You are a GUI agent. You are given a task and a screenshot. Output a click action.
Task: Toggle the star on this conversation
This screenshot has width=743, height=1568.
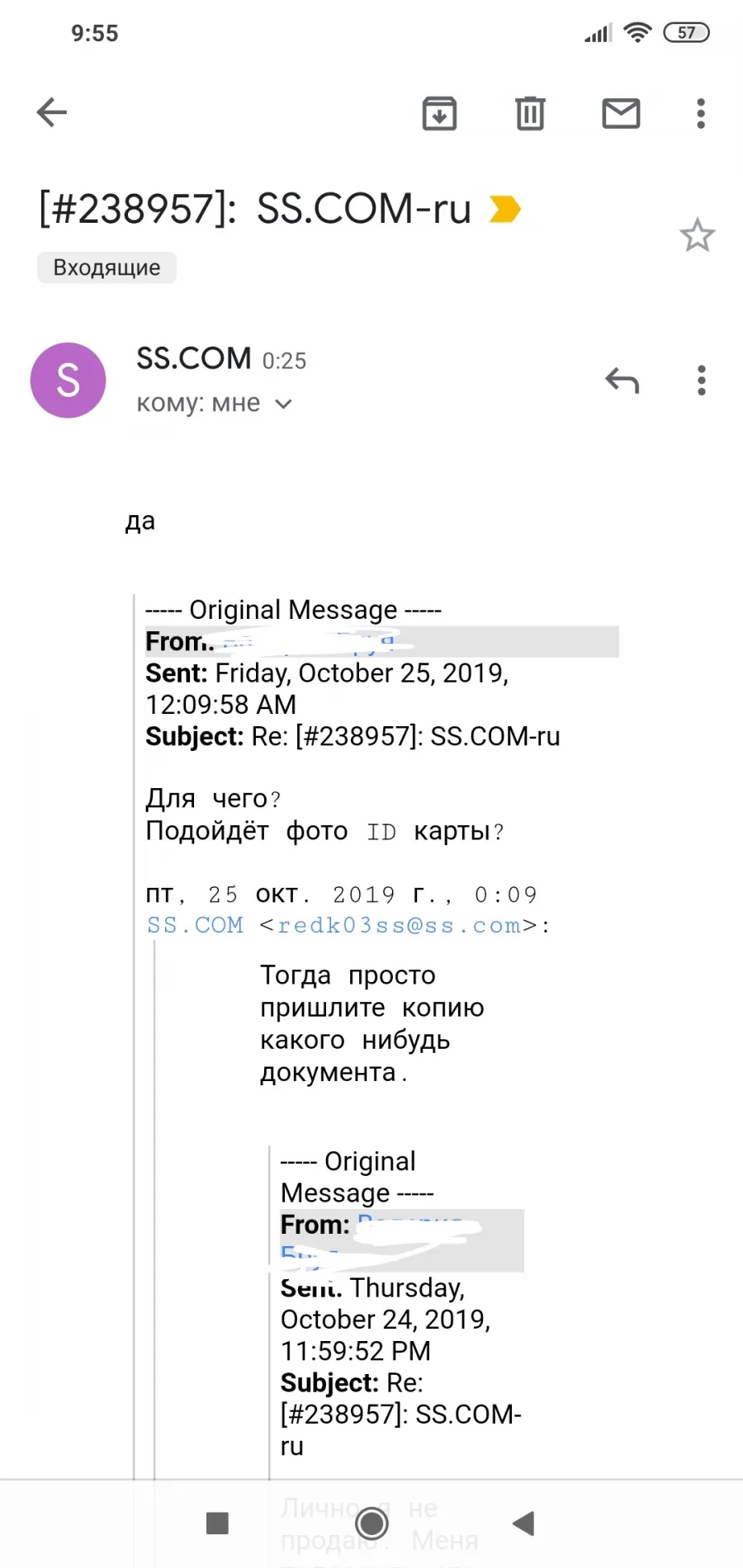point(697,235)
